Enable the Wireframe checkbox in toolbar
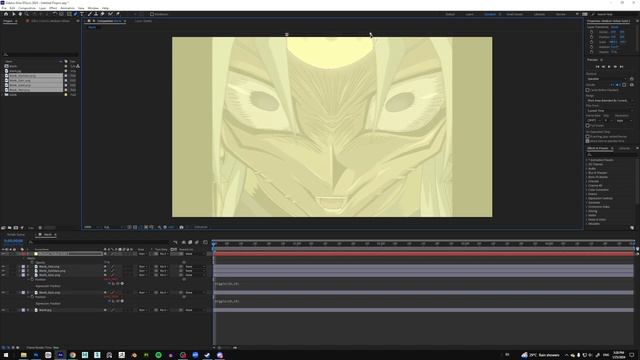Image resolution: width=640 pixels, height=360 pixels. [152, 14]
